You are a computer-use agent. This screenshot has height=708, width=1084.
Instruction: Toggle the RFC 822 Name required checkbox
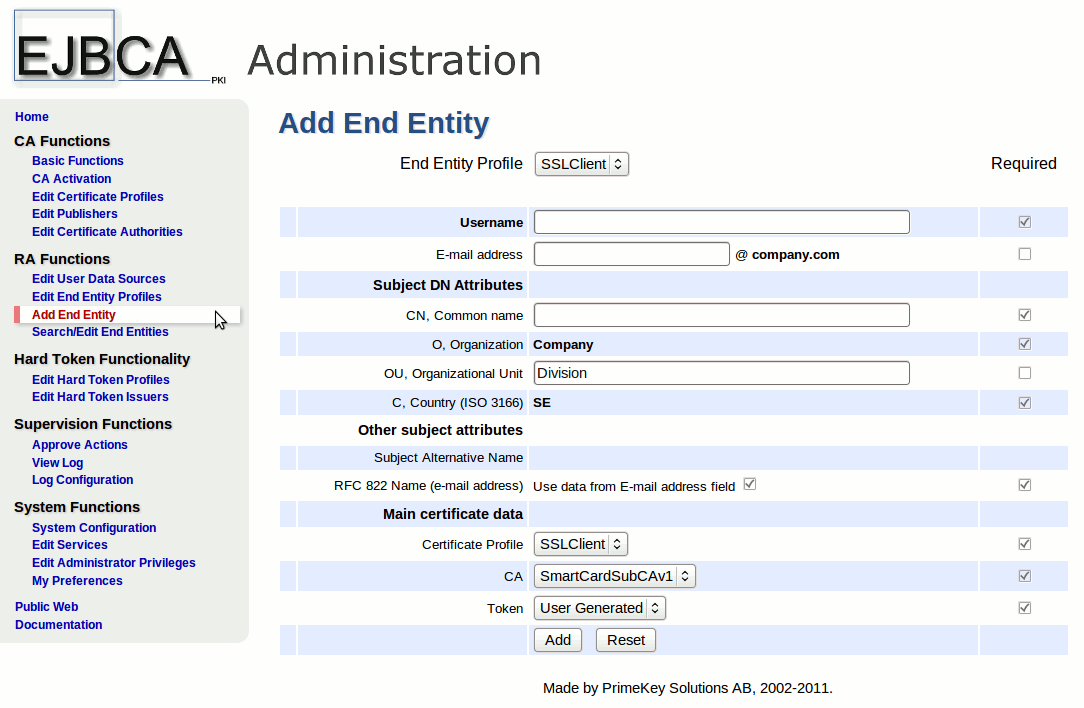point(1025,485)
